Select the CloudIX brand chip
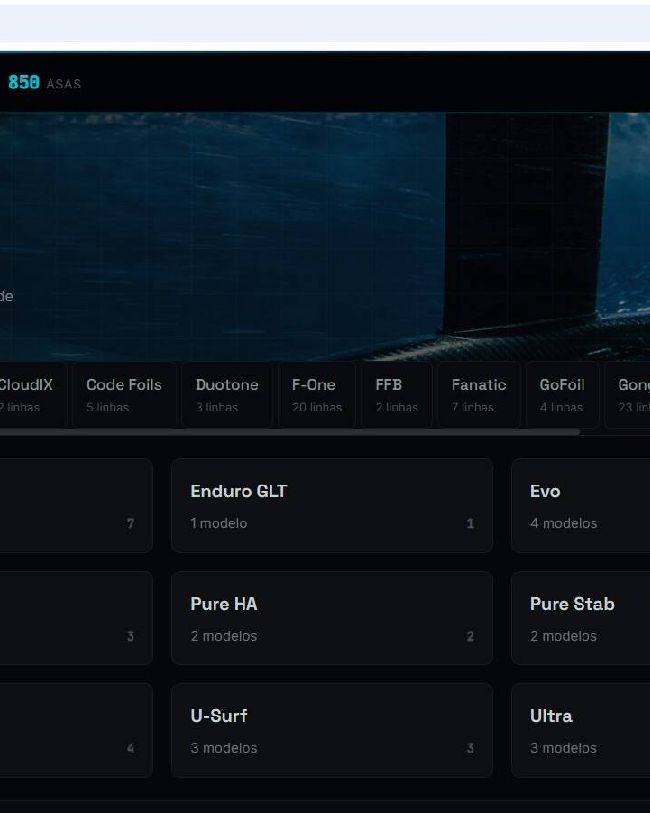Screen dimensions: 650x813 coord(32,395)
